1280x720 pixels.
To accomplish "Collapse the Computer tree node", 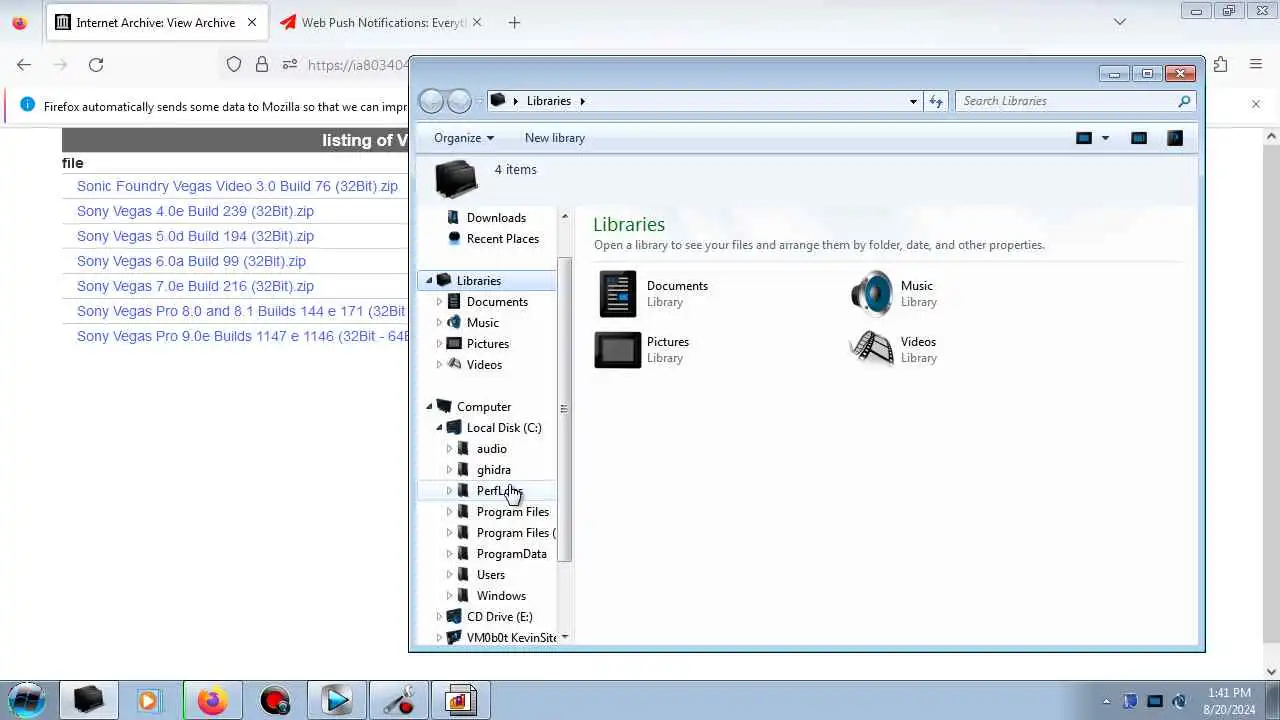I will point(429,407).
